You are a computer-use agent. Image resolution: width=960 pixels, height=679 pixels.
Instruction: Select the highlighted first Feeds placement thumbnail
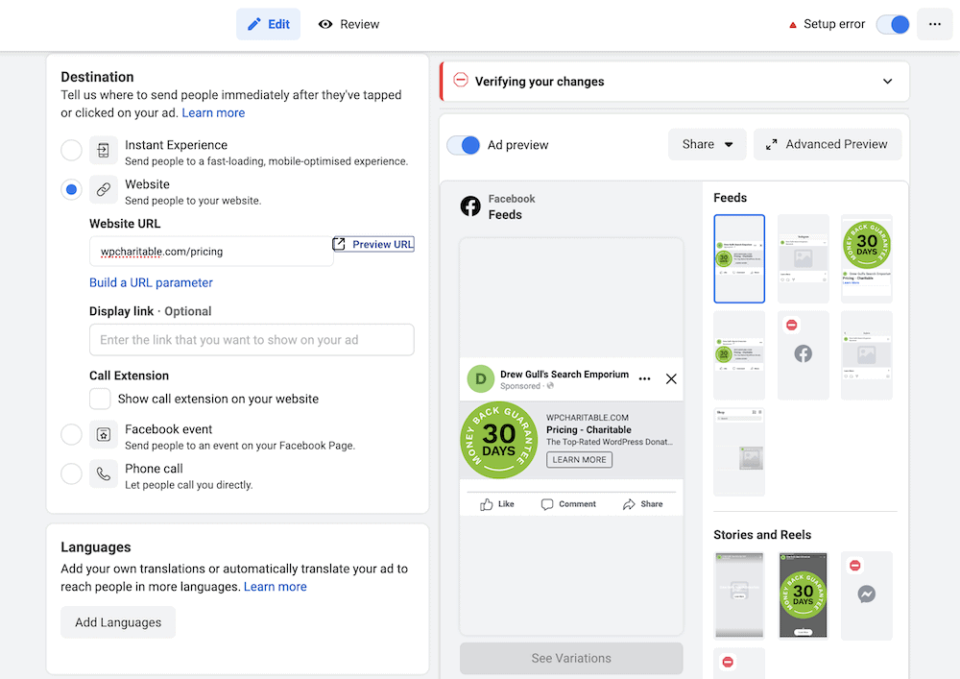tap(739, 258)
